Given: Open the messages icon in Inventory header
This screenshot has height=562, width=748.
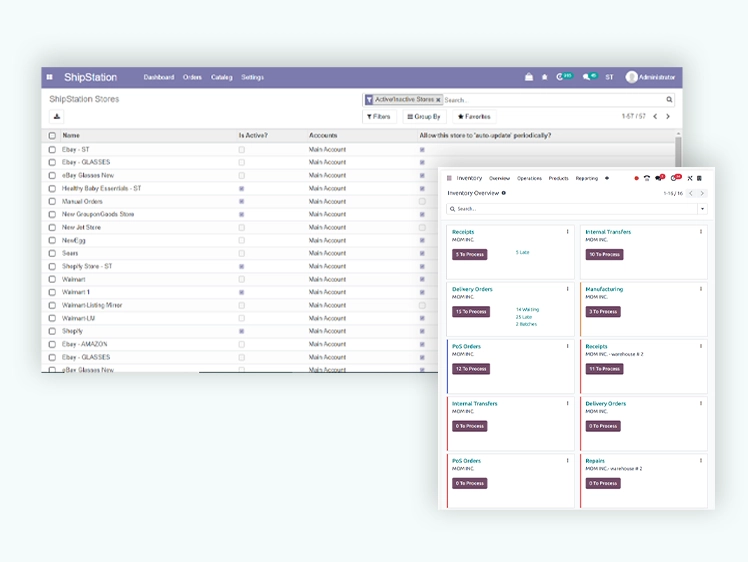Looking at the screenshot, I should point(658,178).
